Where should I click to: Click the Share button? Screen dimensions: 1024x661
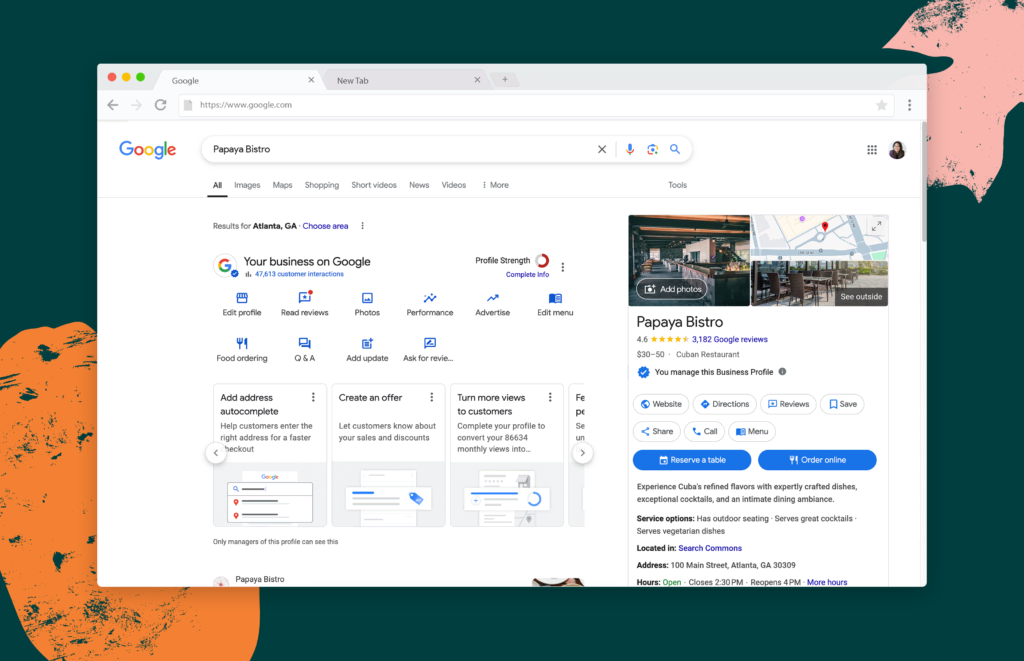(x=657, y=432)
